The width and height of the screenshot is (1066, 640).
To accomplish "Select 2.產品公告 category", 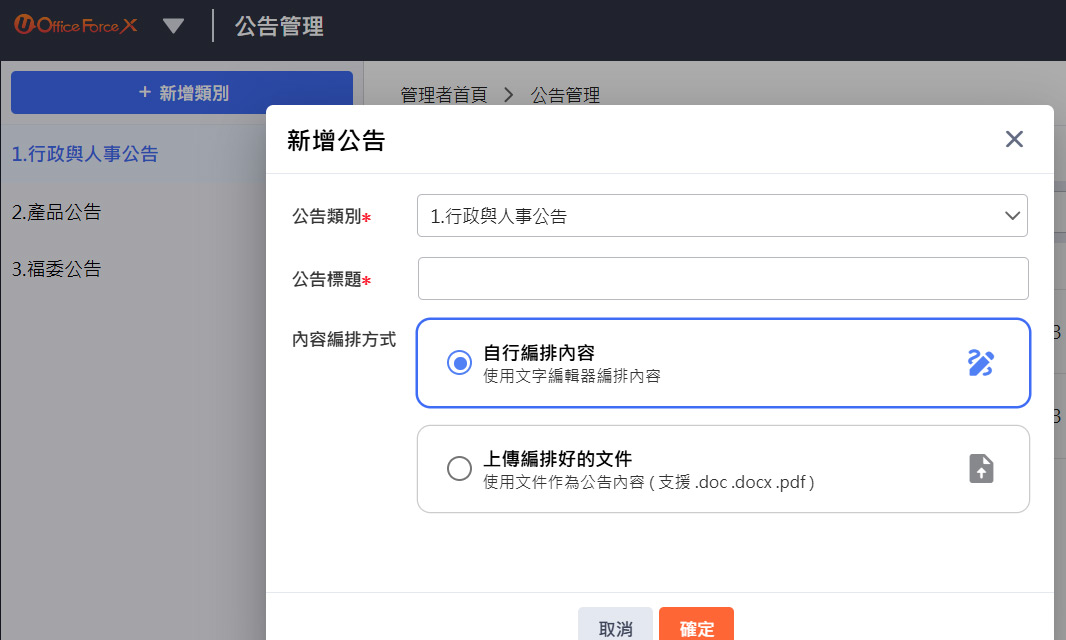I will pyautogui.click(x=56, y=212).
